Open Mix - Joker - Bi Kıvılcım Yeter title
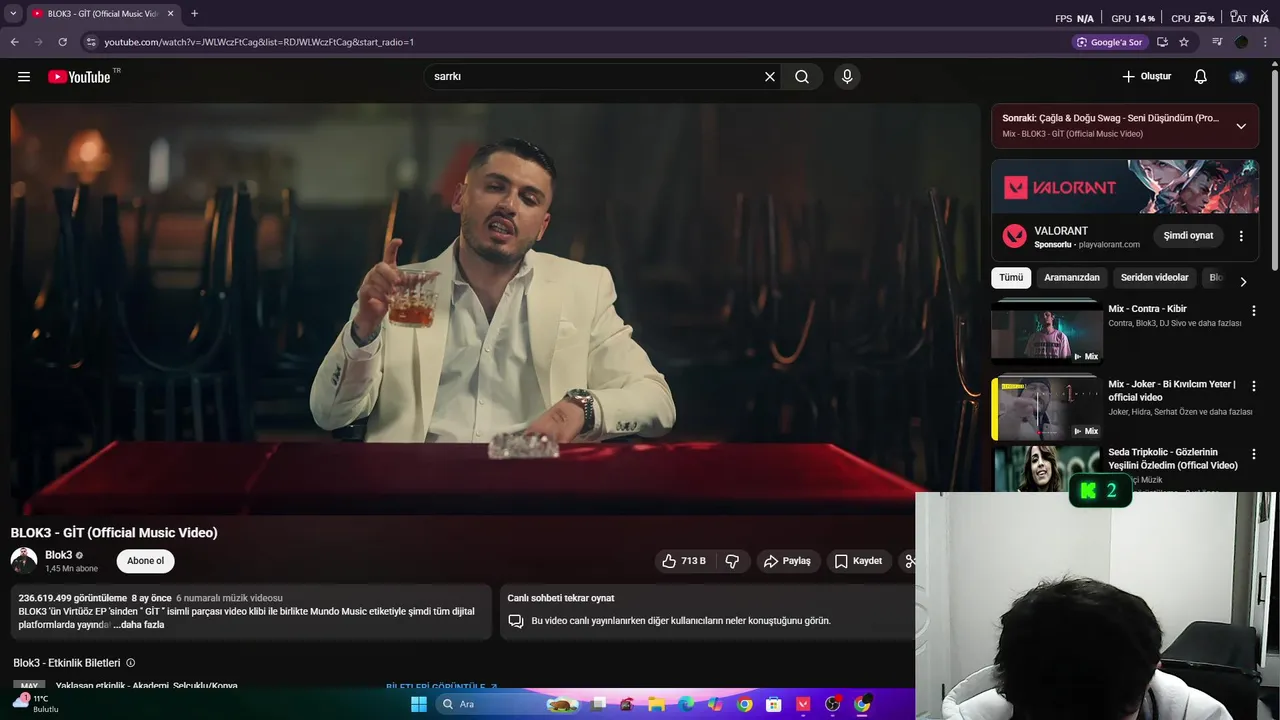The width and height of the screenshot is (1280, 720). pyautogui.click(x=1172, y=391)
